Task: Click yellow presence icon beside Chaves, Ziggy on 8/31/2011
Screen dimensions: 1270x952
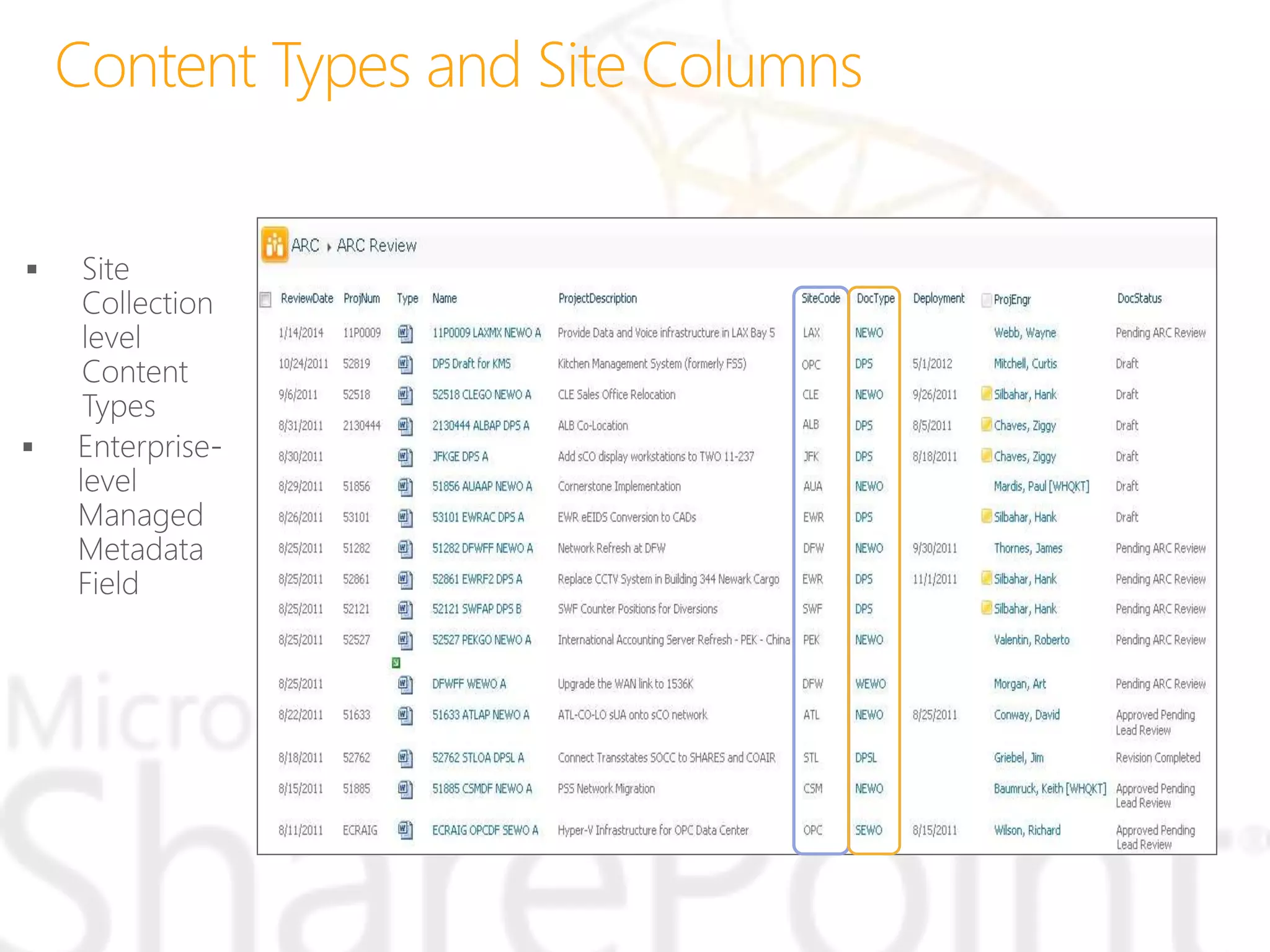Action: pyautogui.click(x=986, y=425)
